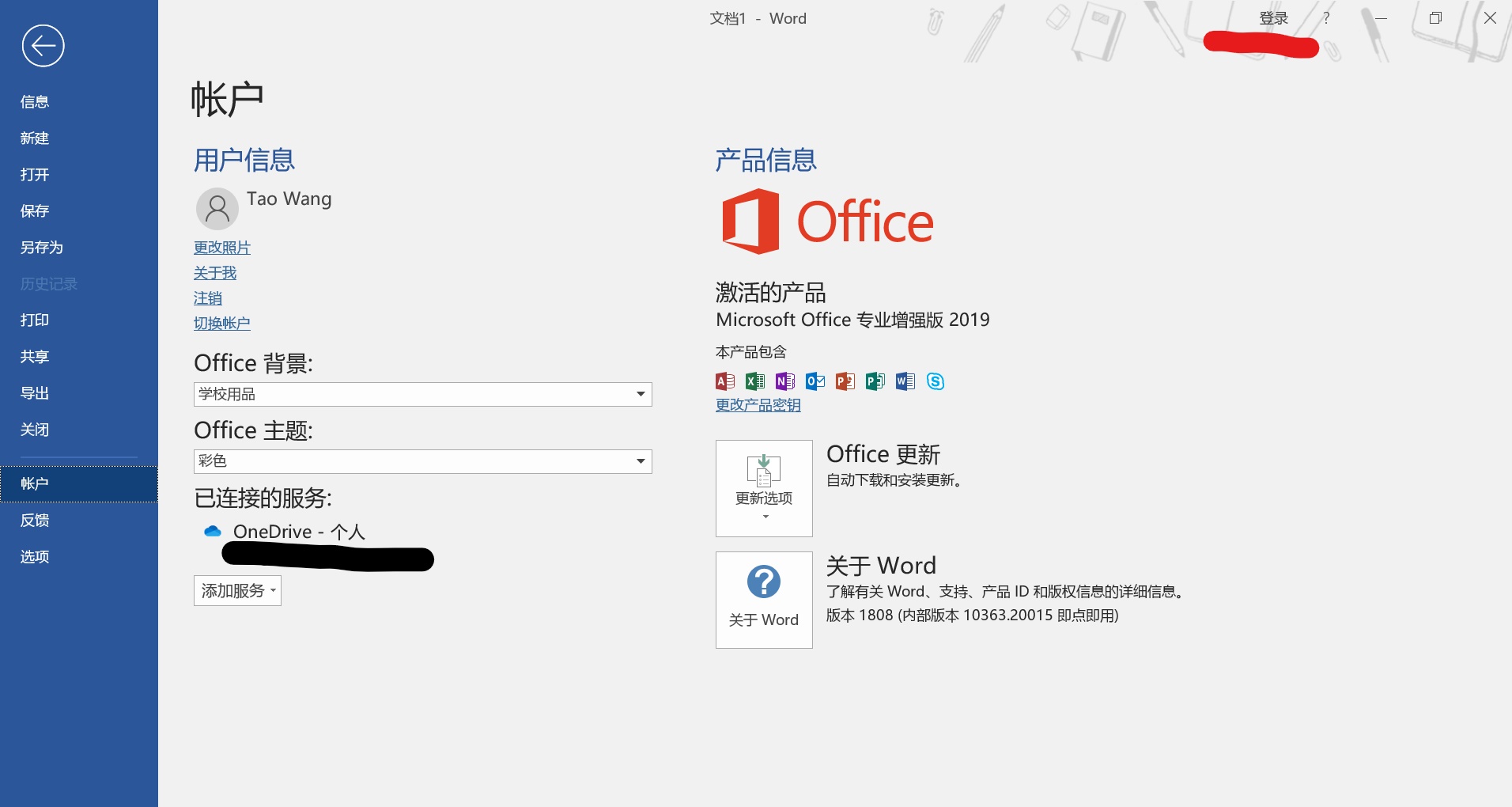Select Save As (另存为) in sidebar
The width and height of the screenshot is (1512, 807).
click(x=79, y=247)
